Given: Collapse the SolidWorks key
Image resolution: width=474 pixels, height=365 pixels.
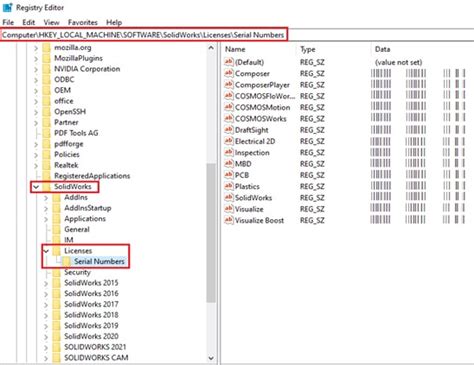Looking at the screenshot, I should point(36,187).
